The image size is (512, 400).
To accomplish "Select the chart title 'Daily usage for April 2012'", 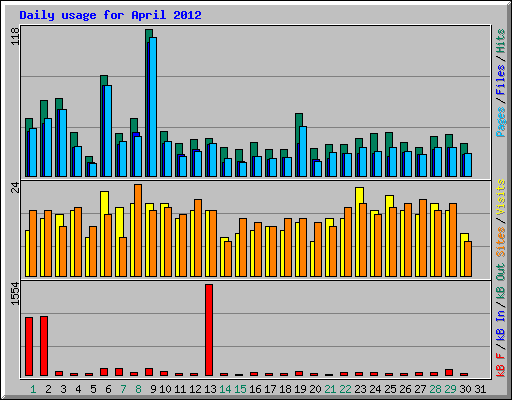I will [110, 15].
